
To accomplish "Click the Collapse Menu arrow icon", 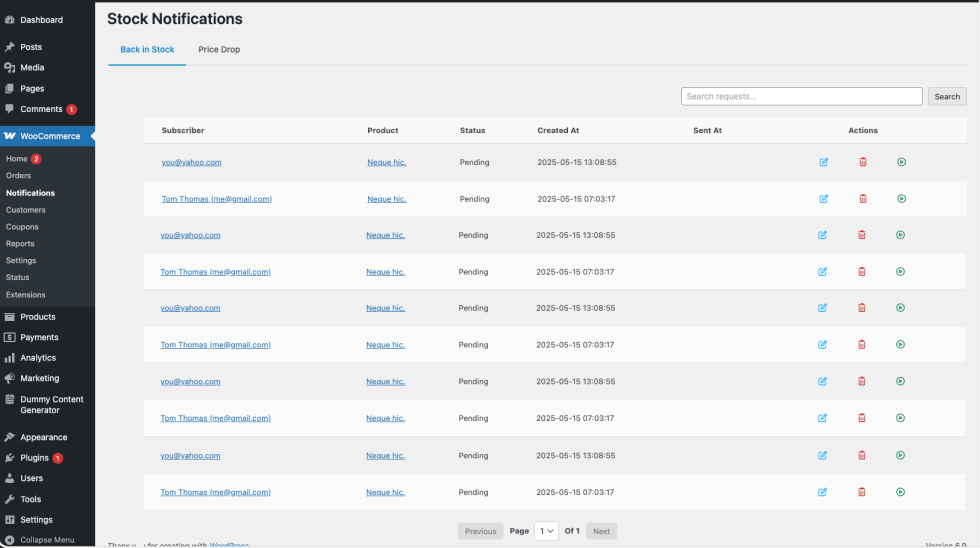I will click(9, 540).
